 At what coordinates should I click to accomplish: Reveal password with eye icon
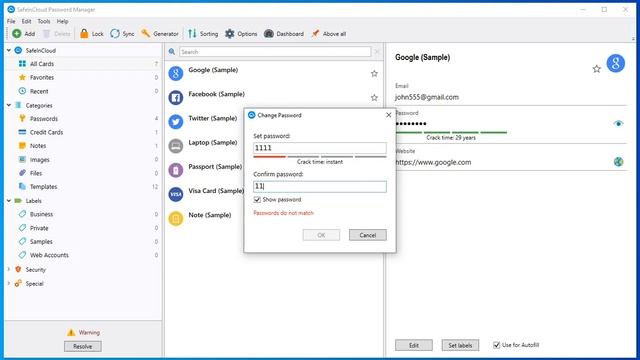point(618,123)
